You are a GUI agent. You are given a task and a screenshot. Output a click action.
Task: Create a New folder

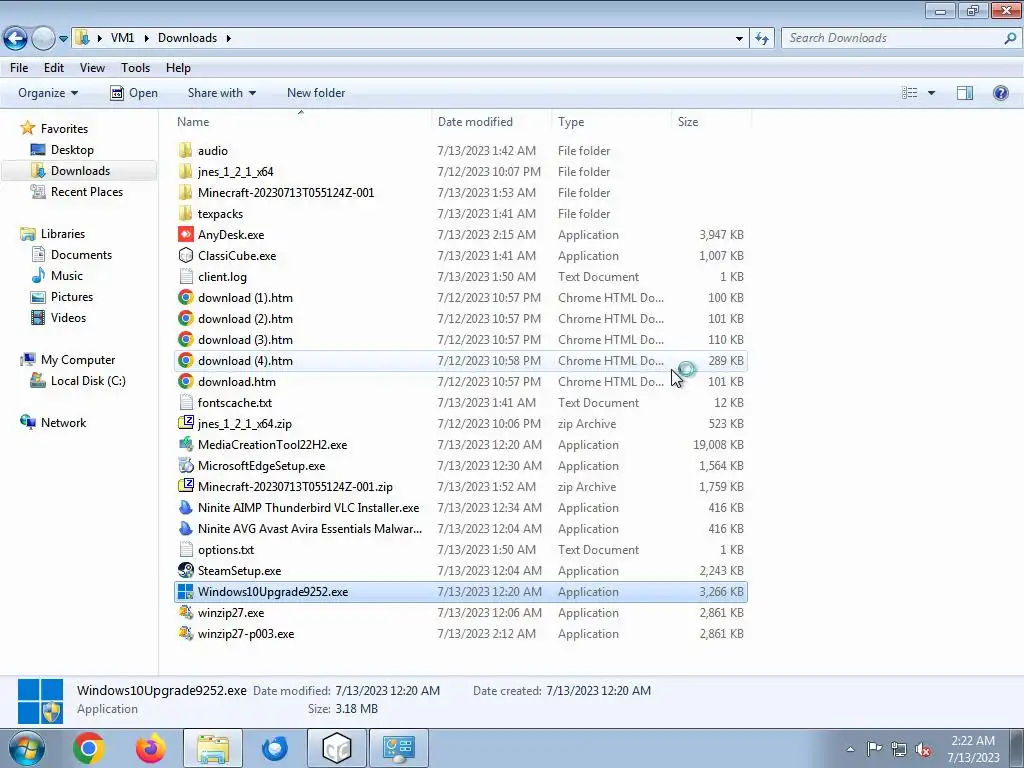[x=316, y=93]
